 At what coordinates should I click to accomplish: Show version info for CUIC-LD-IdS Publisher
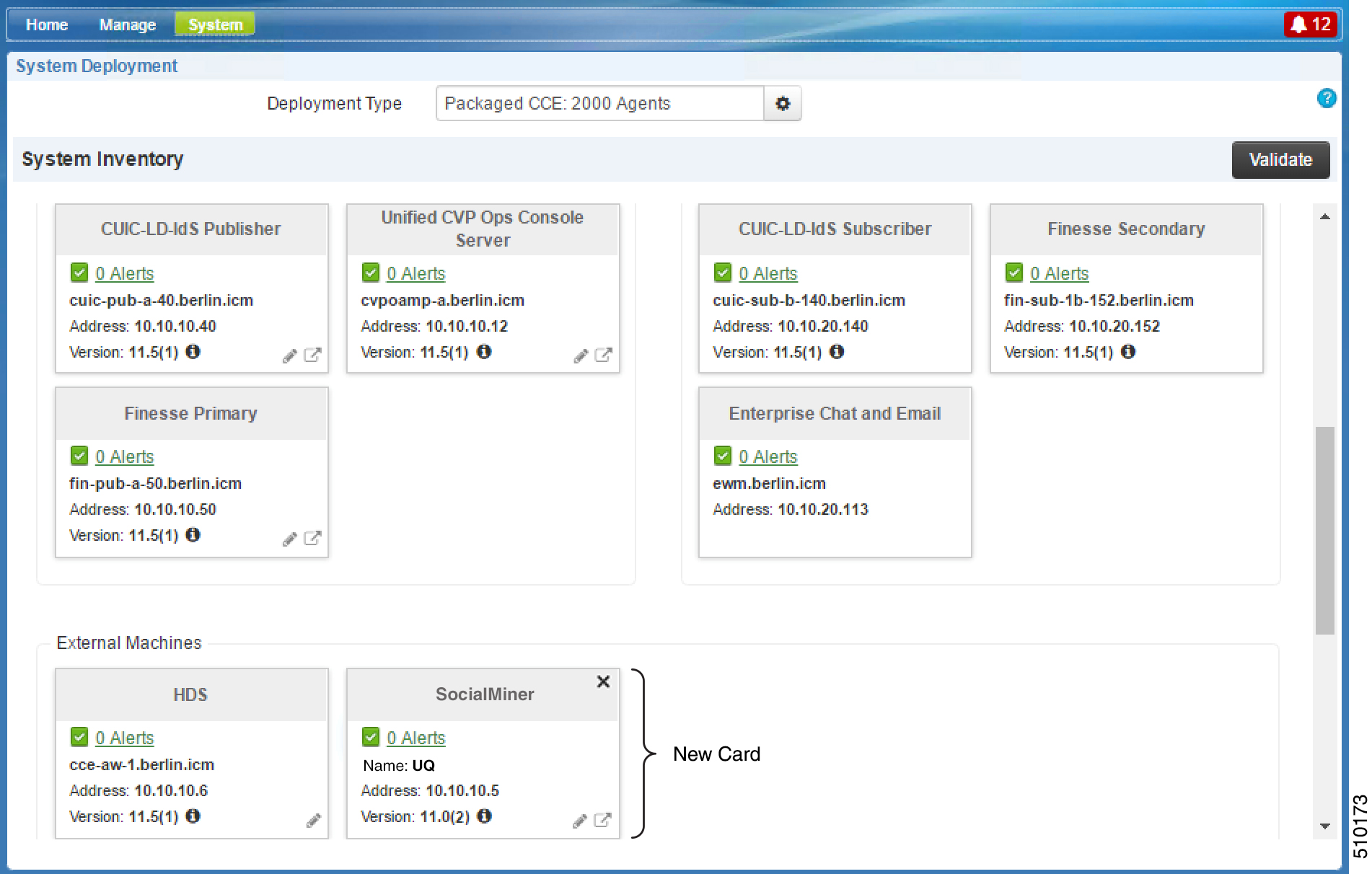193,352
